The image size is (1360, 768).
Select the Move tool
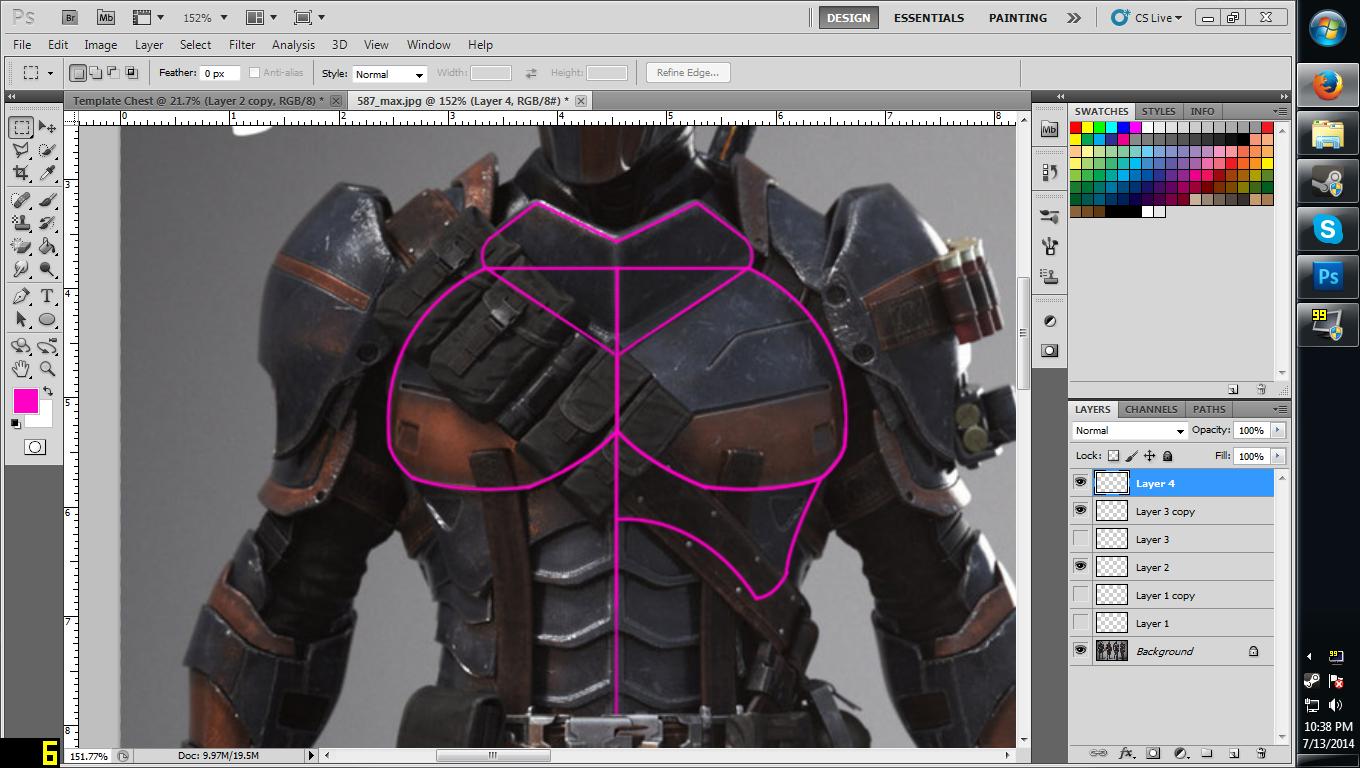tap(47, 128)
